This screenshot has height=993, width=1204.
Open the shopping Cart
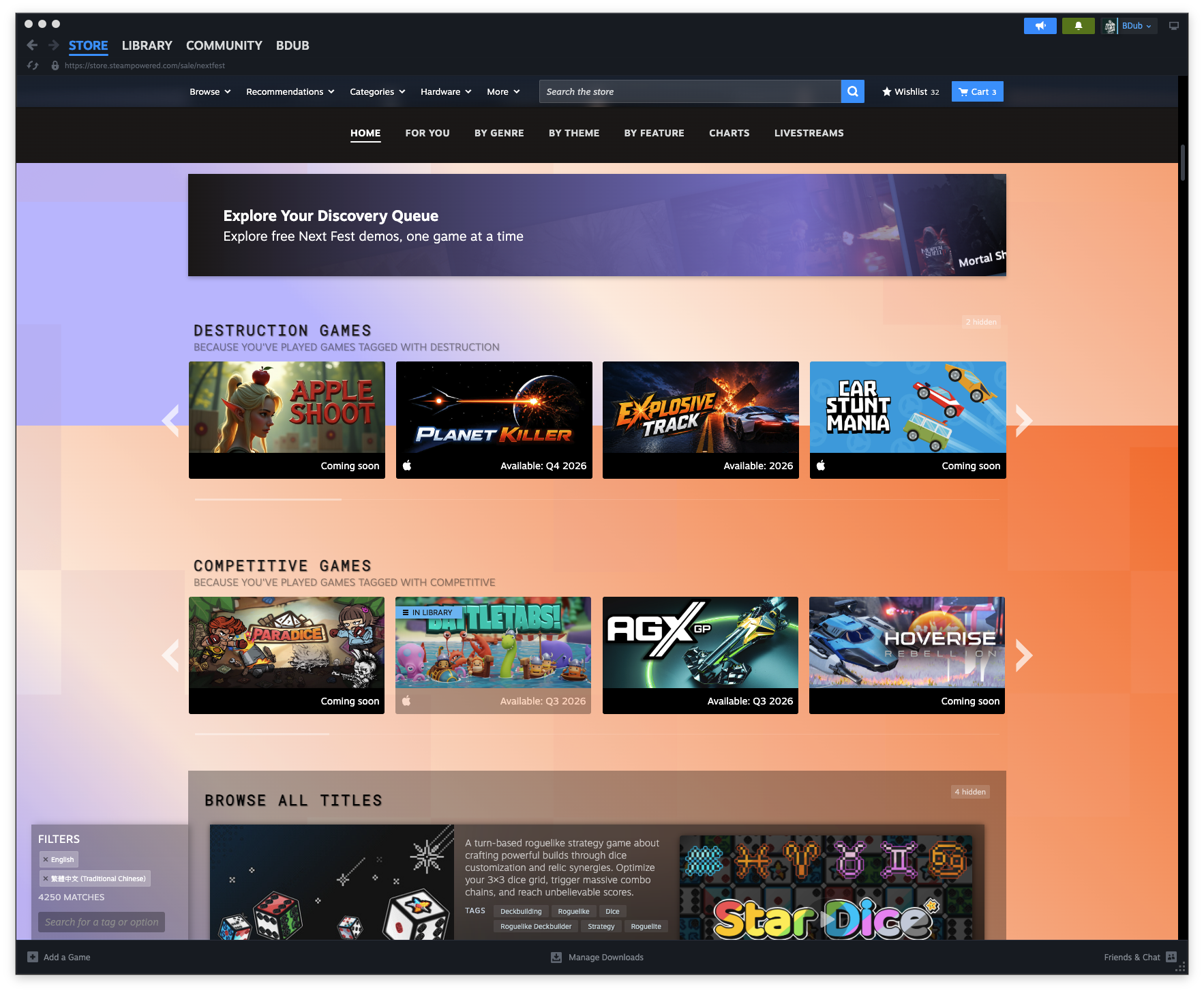pos(977,91)
